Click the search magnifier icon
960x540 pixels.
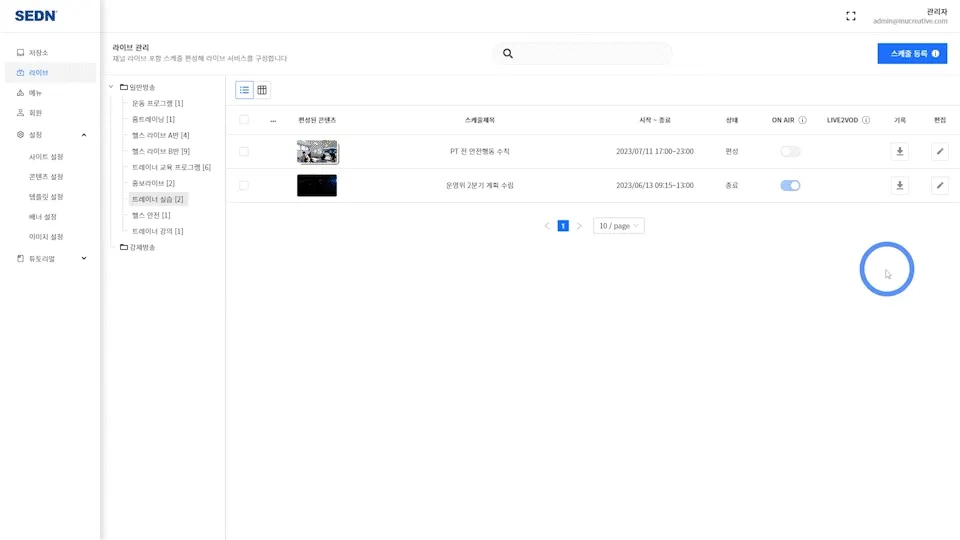click(508, 53)
